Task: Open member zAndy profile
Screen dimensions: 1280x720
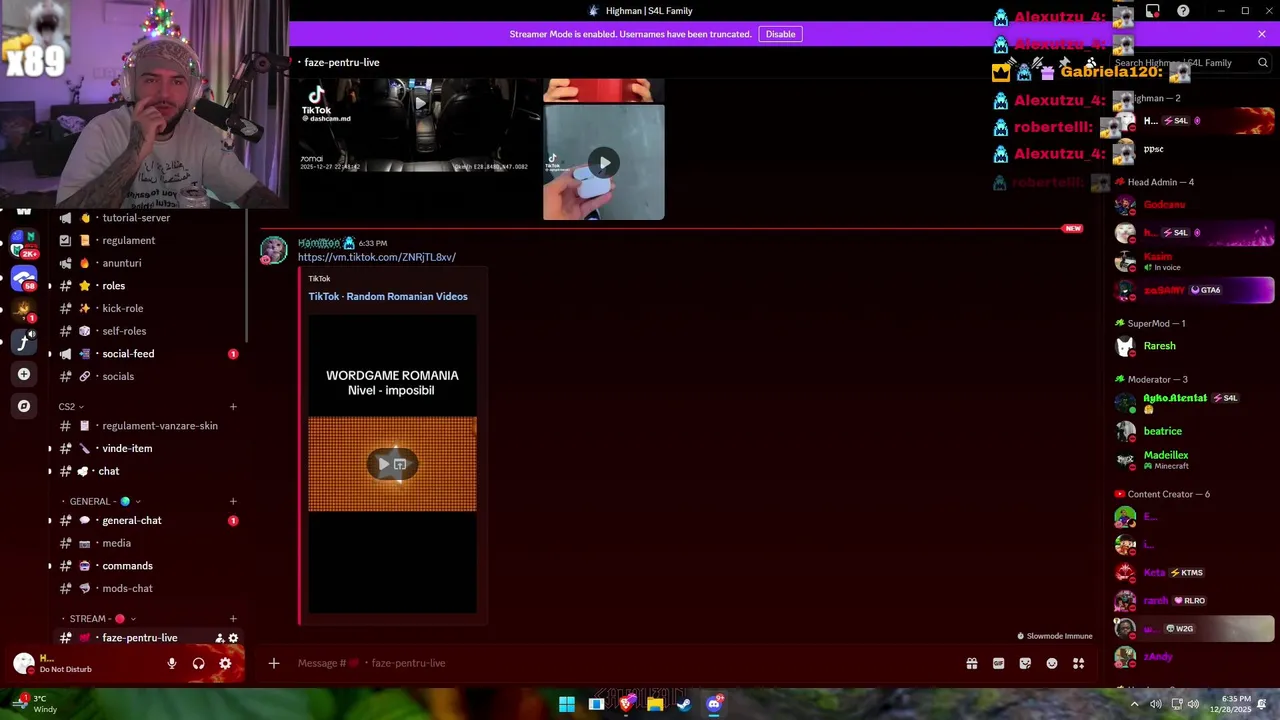Action: coord(1158,657)
